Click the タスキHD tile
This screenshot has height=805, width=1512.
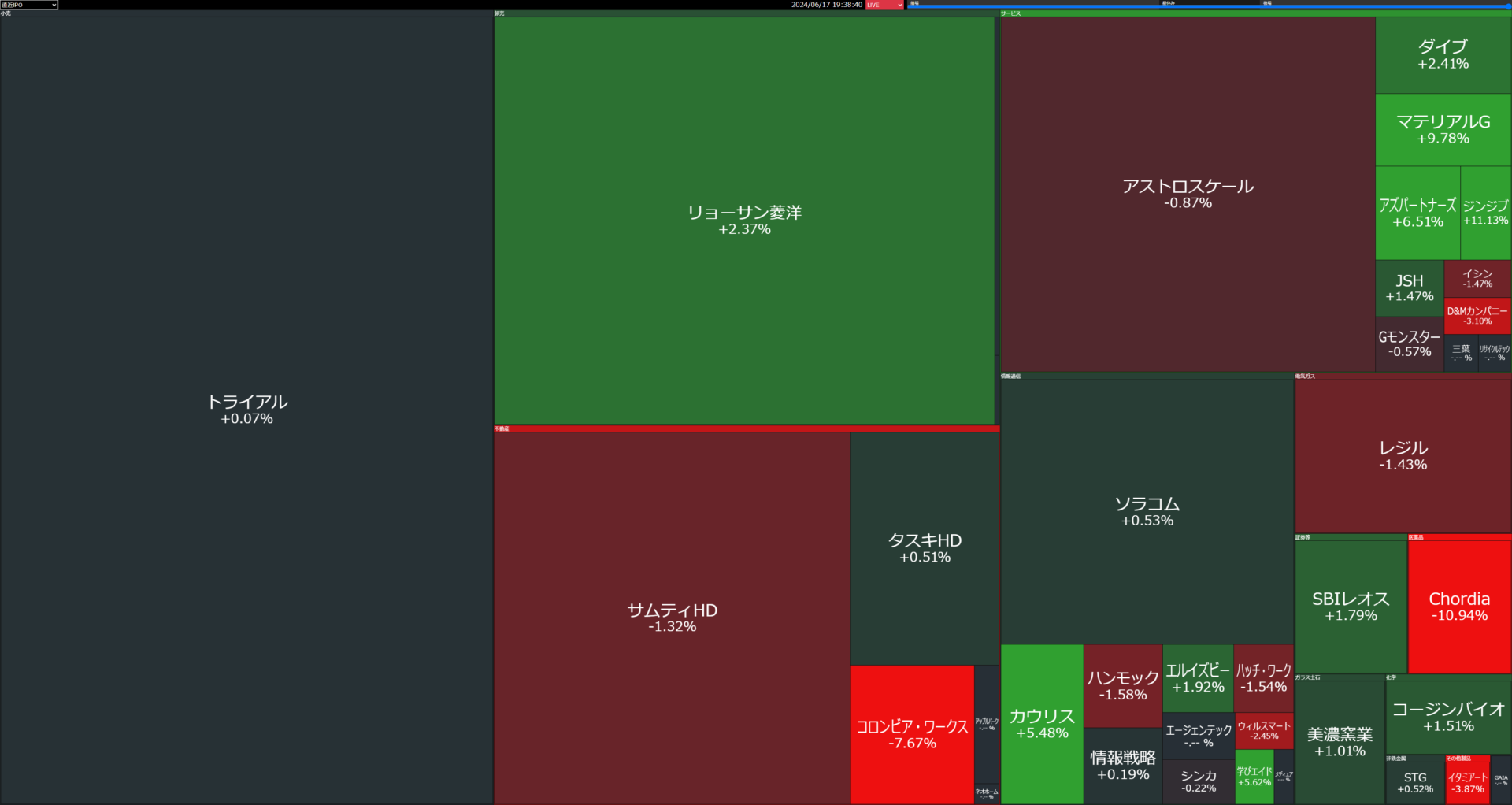click(x=925, y=548)
